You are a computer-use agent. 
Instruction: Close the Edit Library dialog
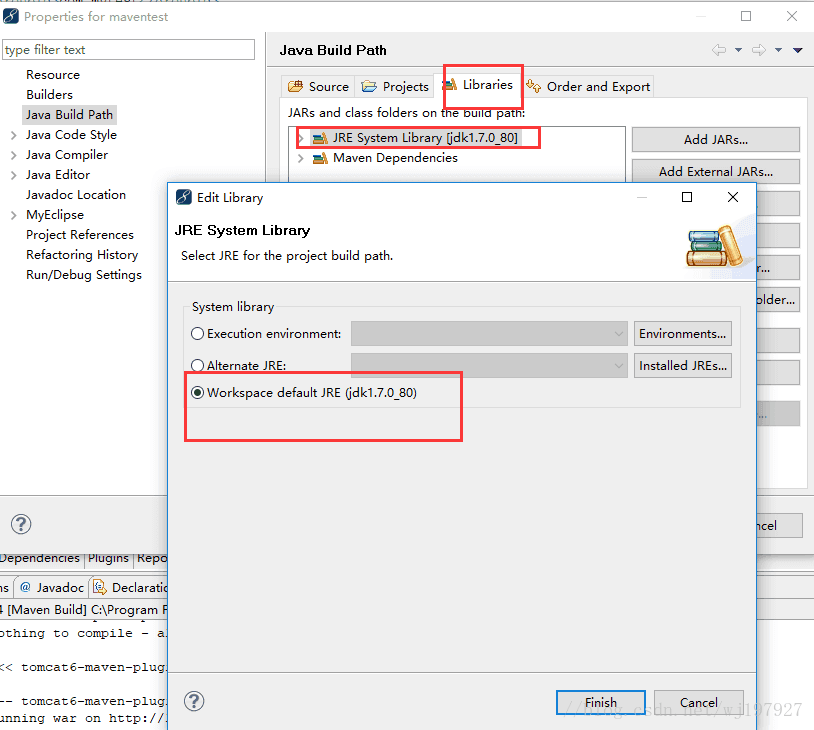[733, 197]
